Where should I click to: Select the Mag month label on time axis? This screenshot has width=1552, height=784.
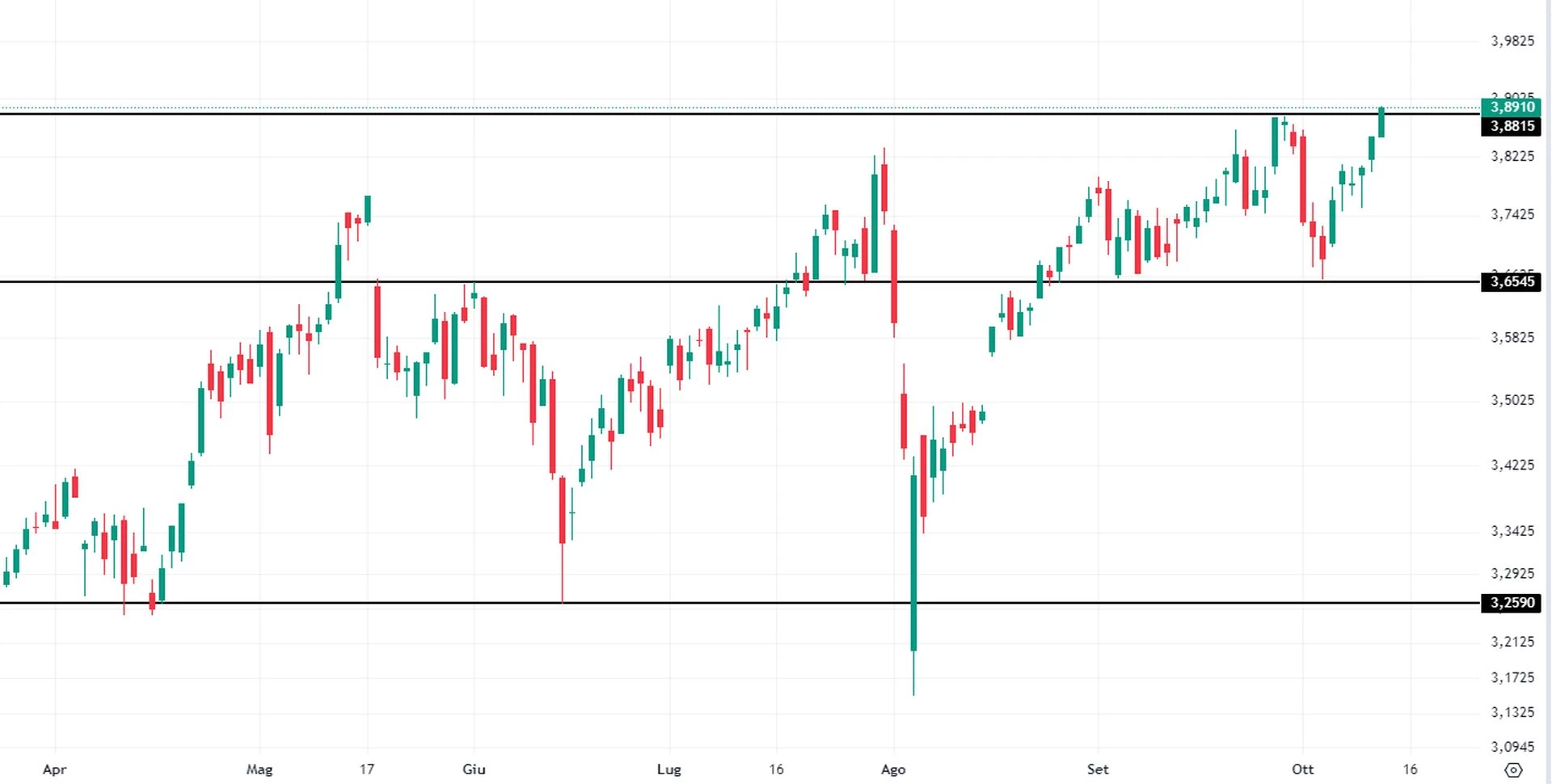[259, 769]
